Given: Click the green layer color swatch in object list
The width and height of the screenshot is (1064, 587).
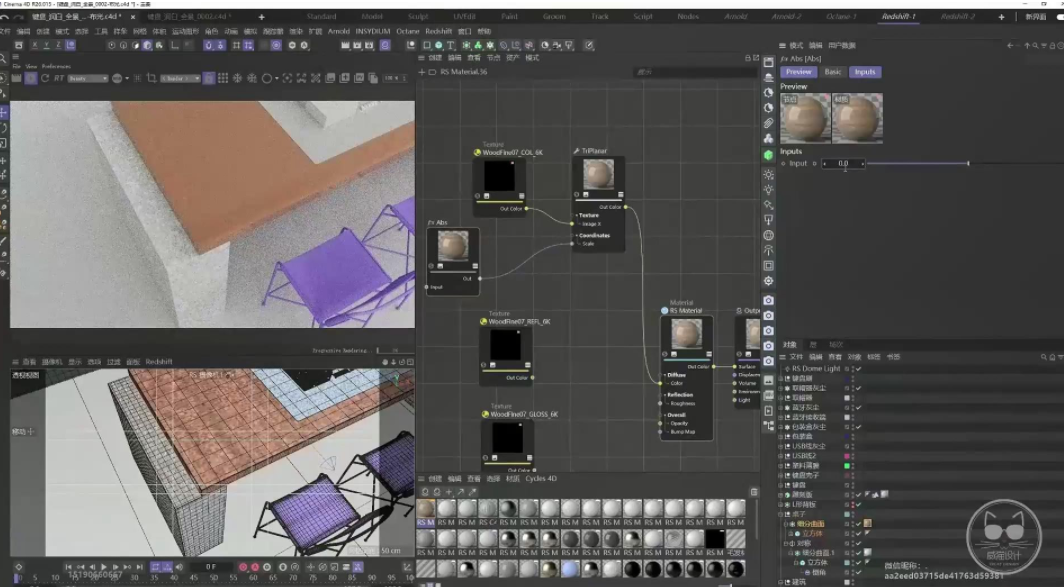Looking at the screenshot, I should coord(847,466).
